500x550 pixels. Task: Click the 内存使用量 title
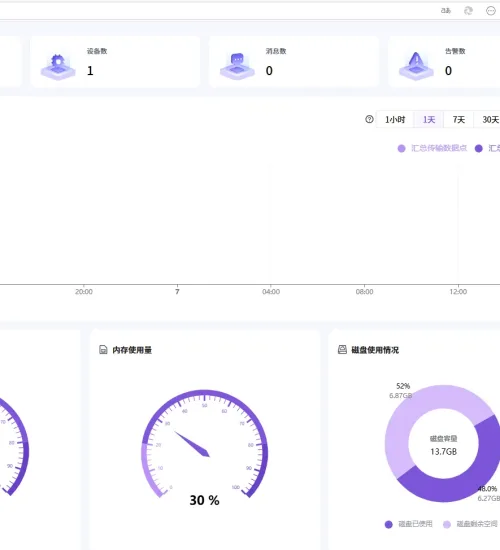[132, 350]
